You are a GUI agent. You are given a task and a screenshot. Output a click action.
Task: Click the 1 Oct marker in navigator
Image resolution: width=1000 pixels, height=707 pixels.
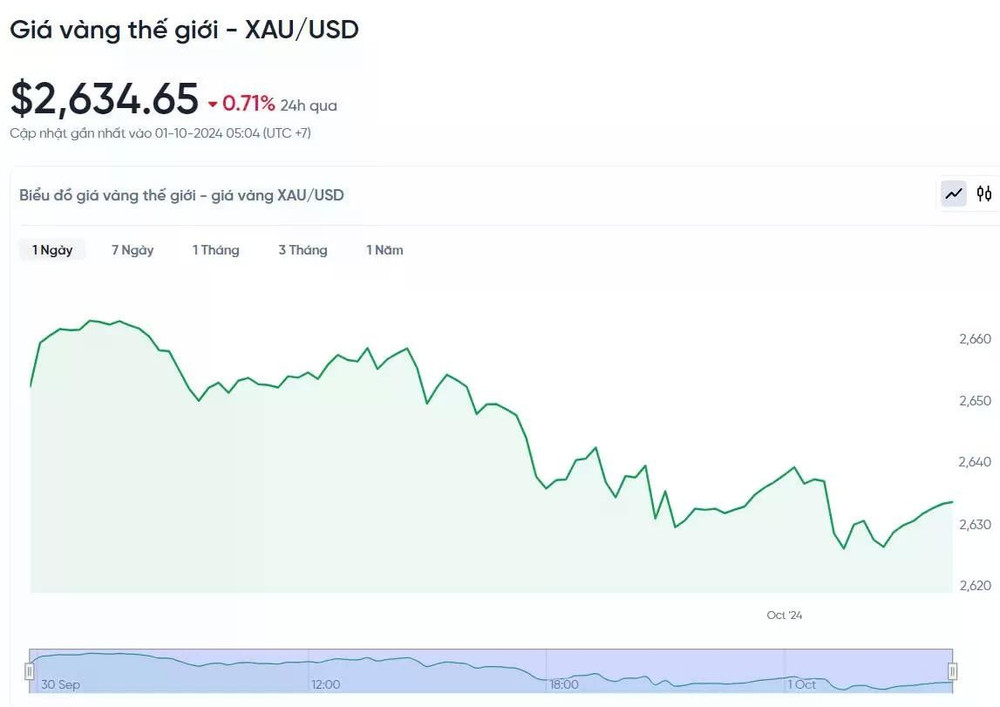pos(801,685)
